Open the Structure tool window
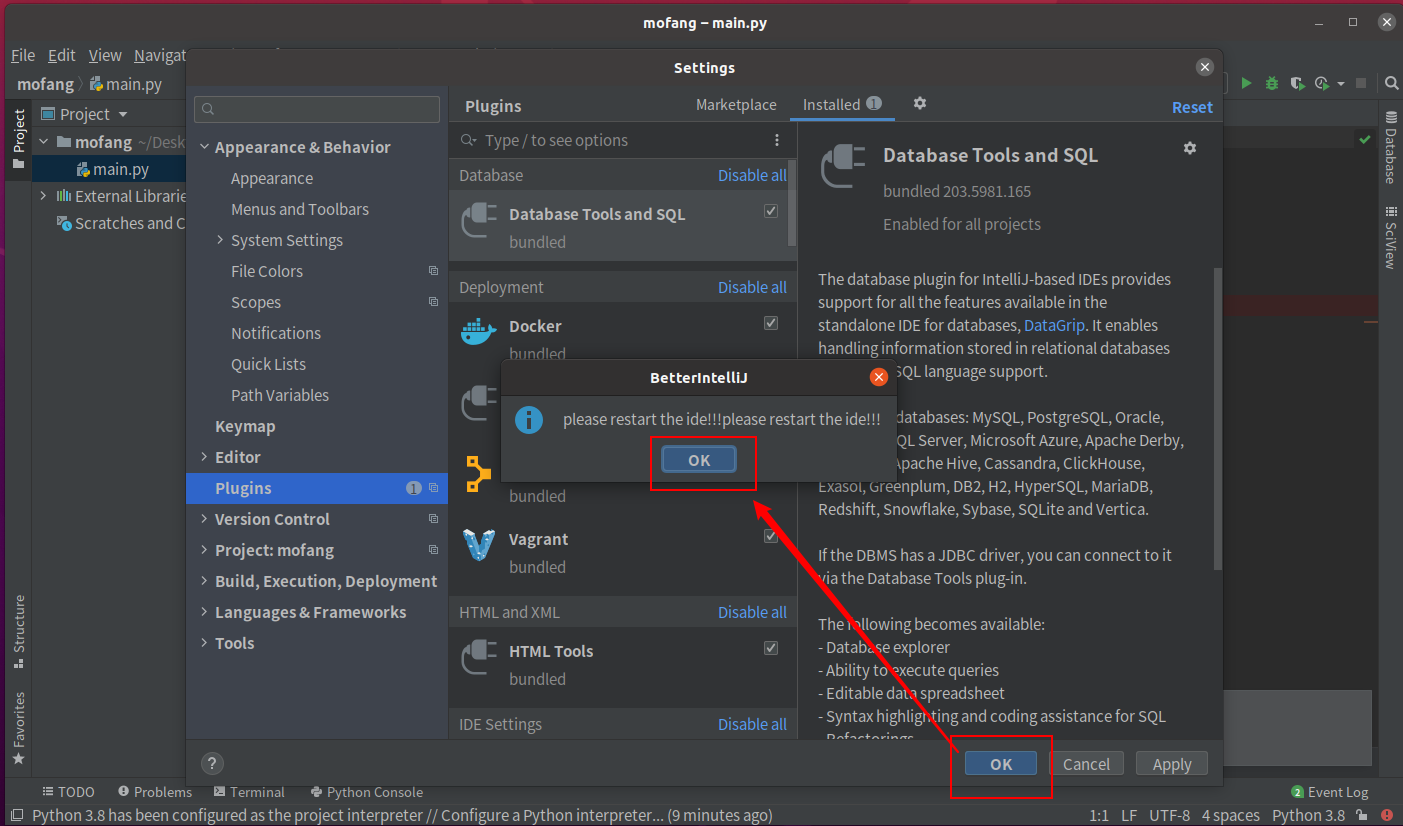The image size is (1403, 826). (x=19, y=632)
